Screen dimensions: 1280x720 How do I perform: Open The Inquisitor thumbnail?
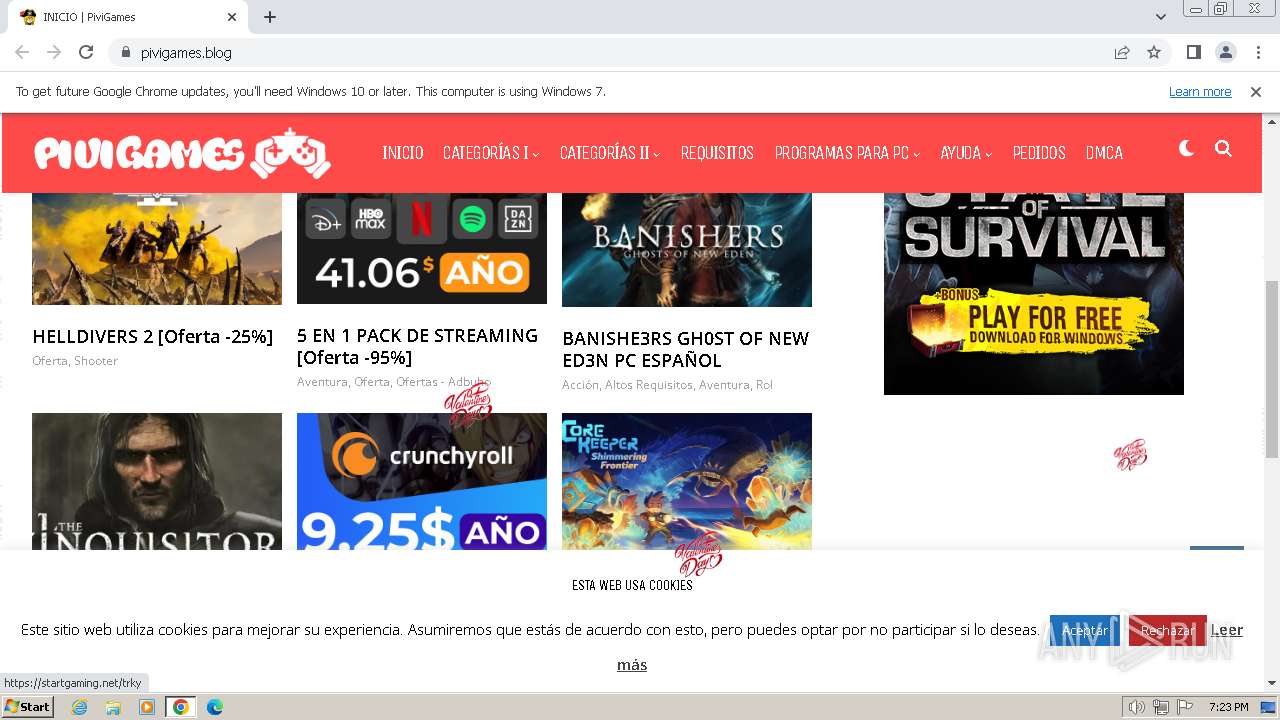point(157,481)
